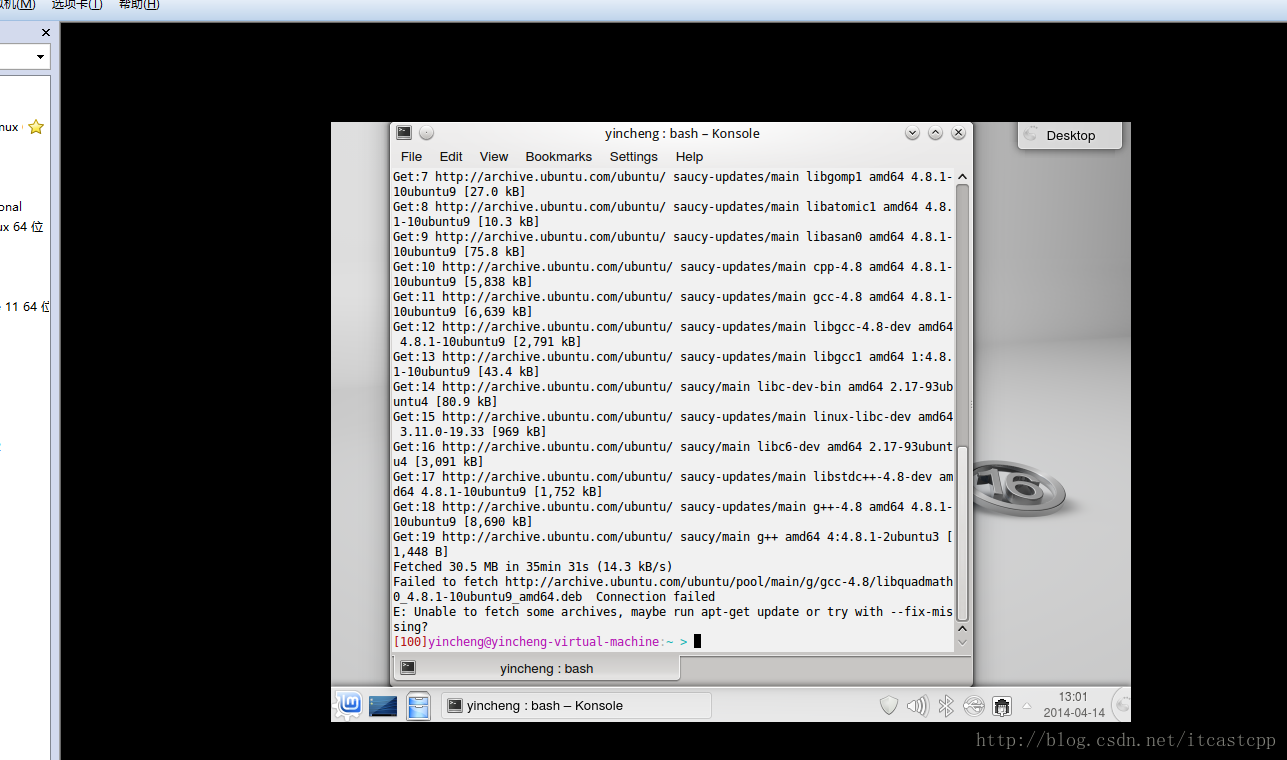The image size is (1287, 760).
Task: Open the network connection tray icon
Action: [1002, 706]
